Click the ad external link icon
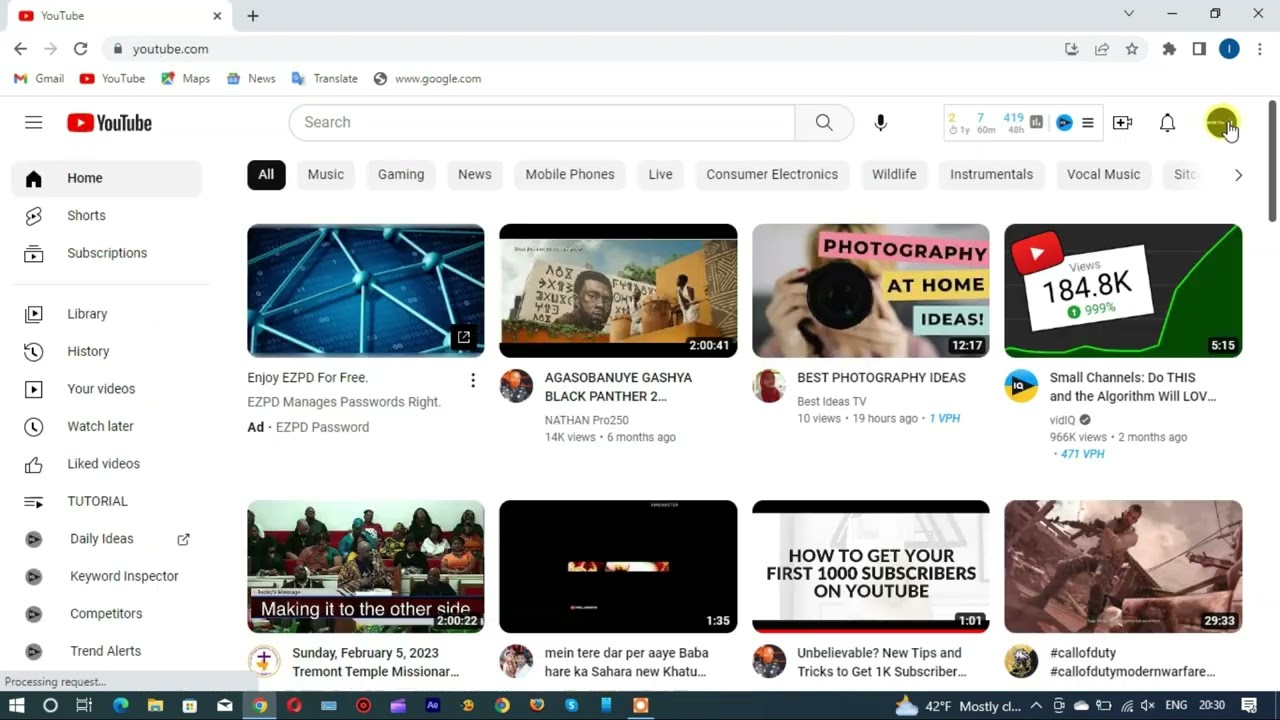Screen dimensions: 1280x720 463,337
